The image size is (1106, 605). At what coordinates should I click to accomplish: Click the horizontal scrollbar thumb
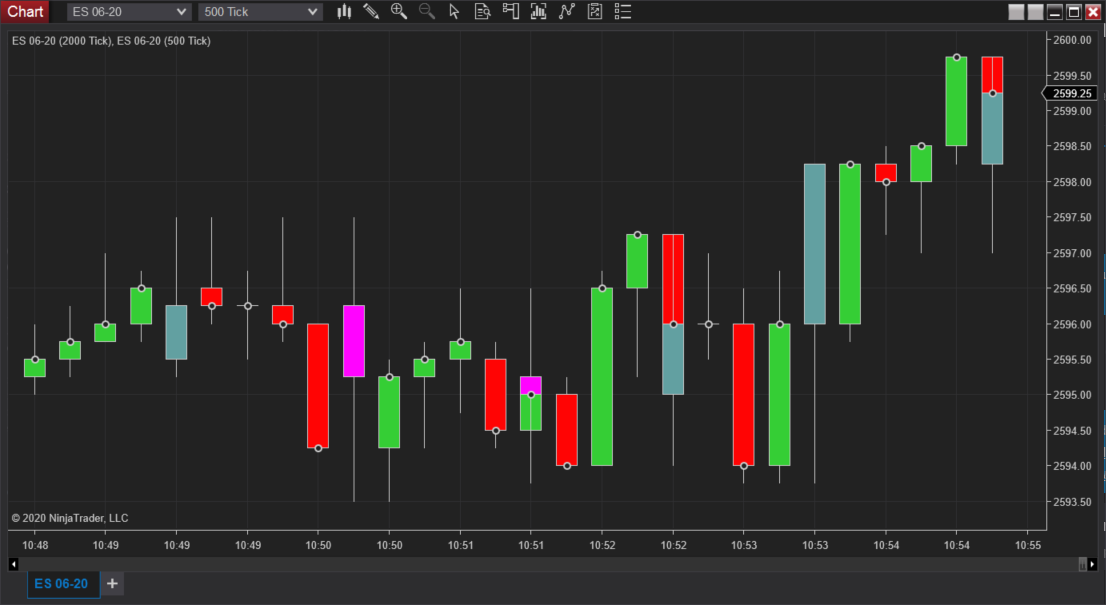[x=1083, y=564]
